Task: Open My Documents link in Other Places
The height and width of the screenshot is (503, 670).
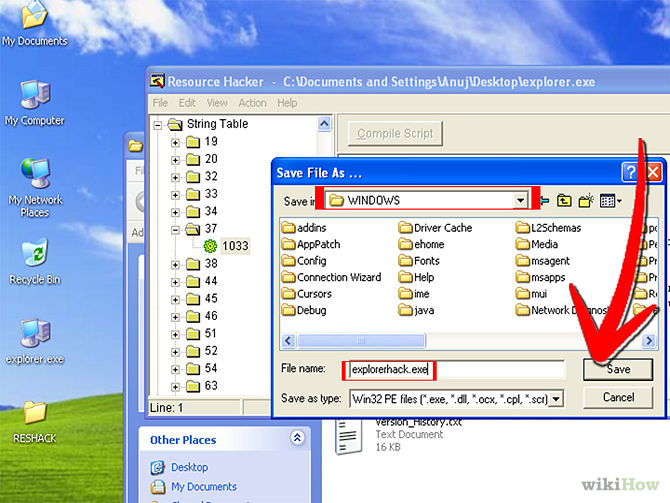Action: (x=204, y=487)
